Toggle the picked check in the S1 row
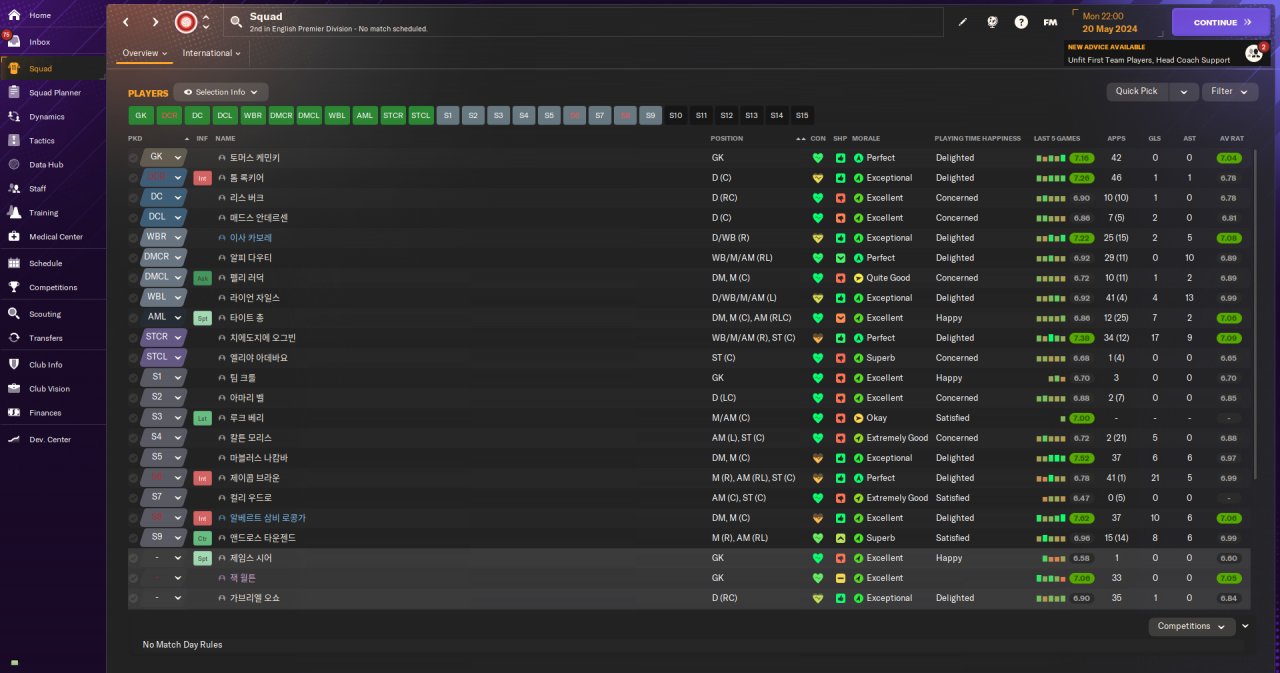Viewport: 1280px width, 673px height. pos(134,378)
